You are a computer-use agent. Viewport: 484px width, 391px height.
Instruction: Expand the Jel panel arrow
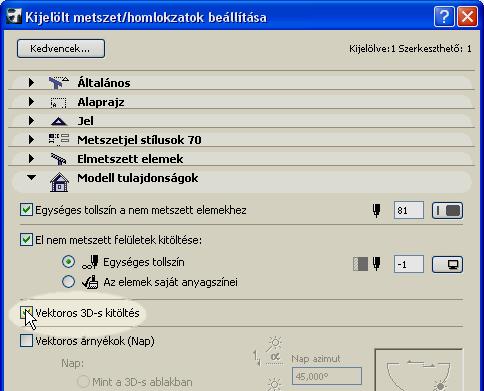coord(31,120)
